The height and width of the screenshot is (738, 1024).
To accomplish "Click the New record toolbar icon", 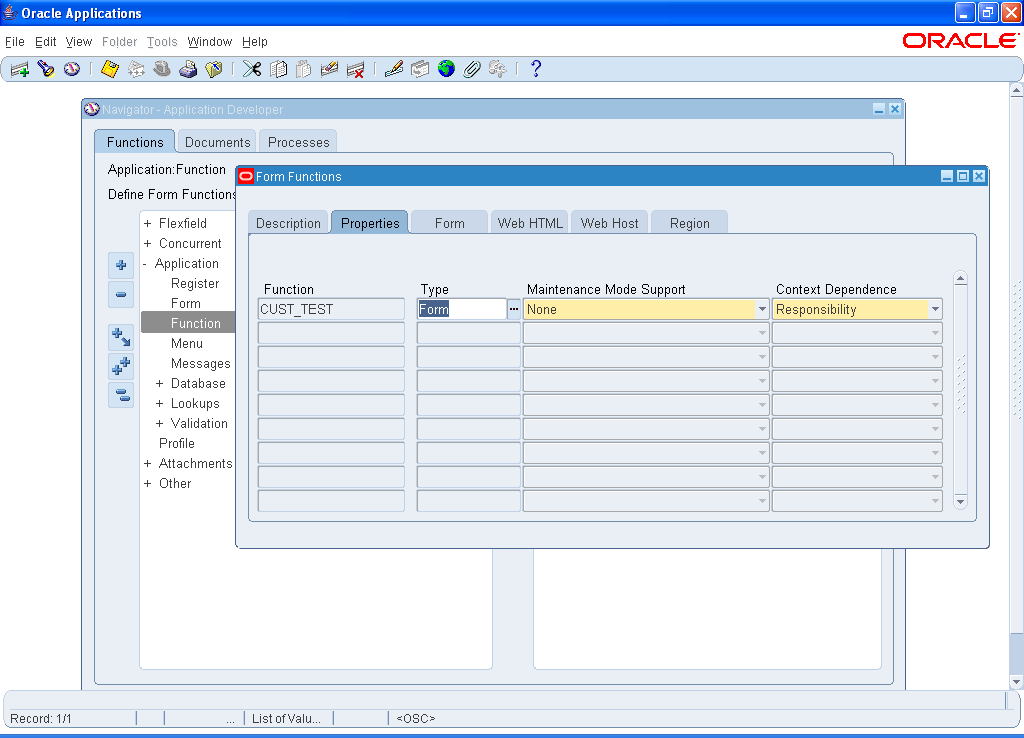I will [x=20, y=69].
